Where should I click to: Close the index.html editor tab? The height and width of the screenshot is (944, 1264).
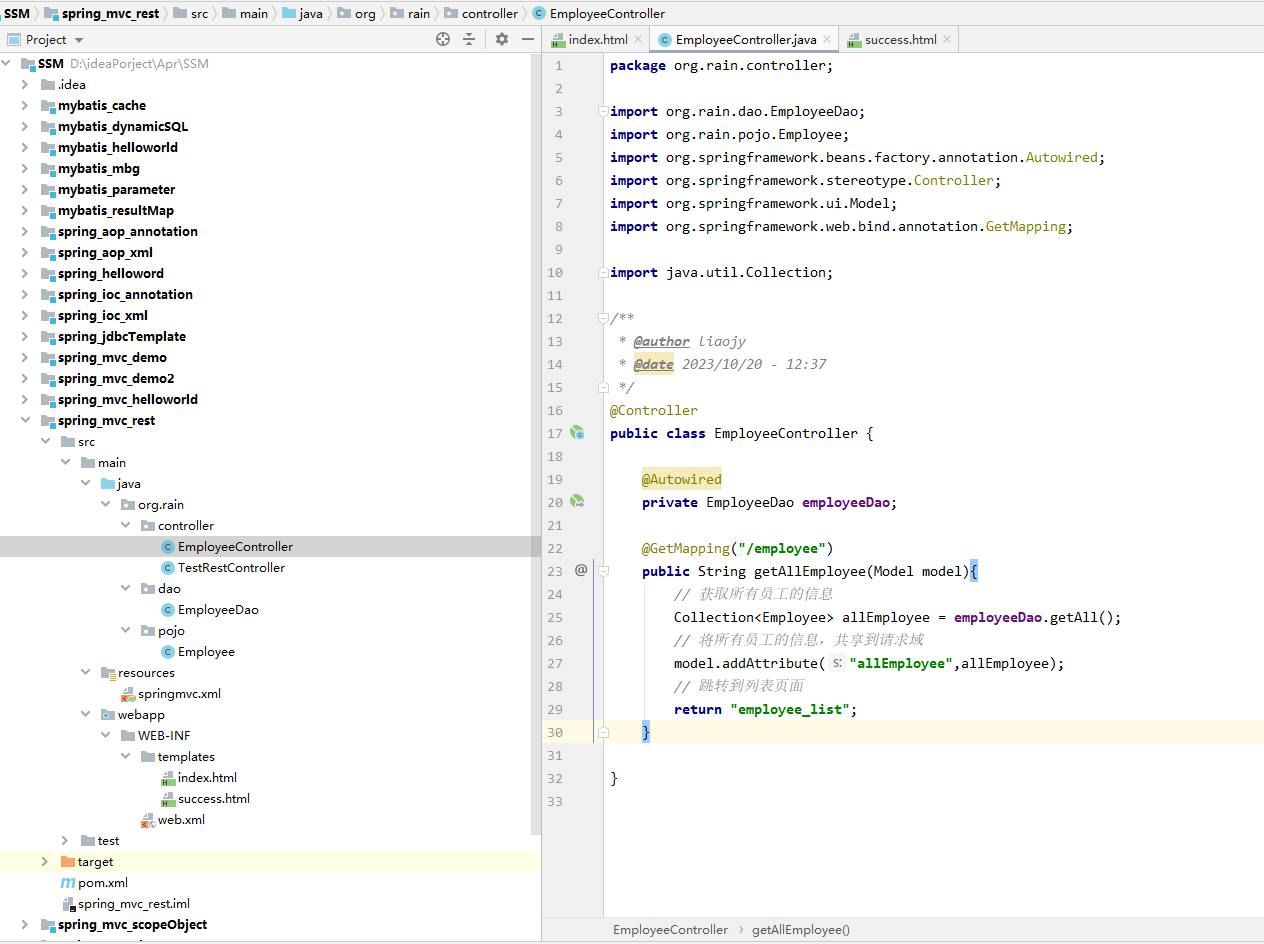(x=637, y=40)
